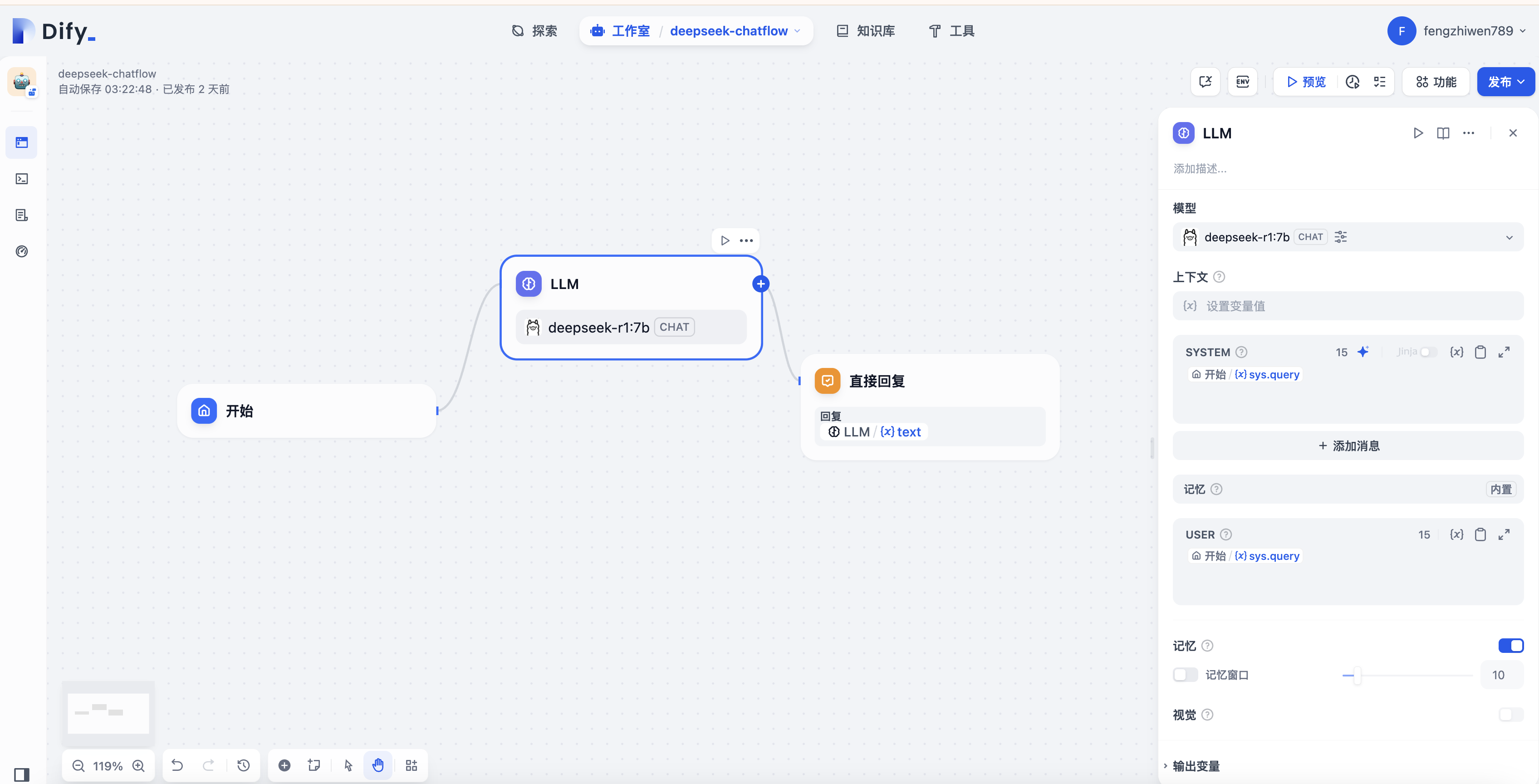Open the 发布 publish dropdown
This screenshot has height=784, width=1539.
[1505, 82]
